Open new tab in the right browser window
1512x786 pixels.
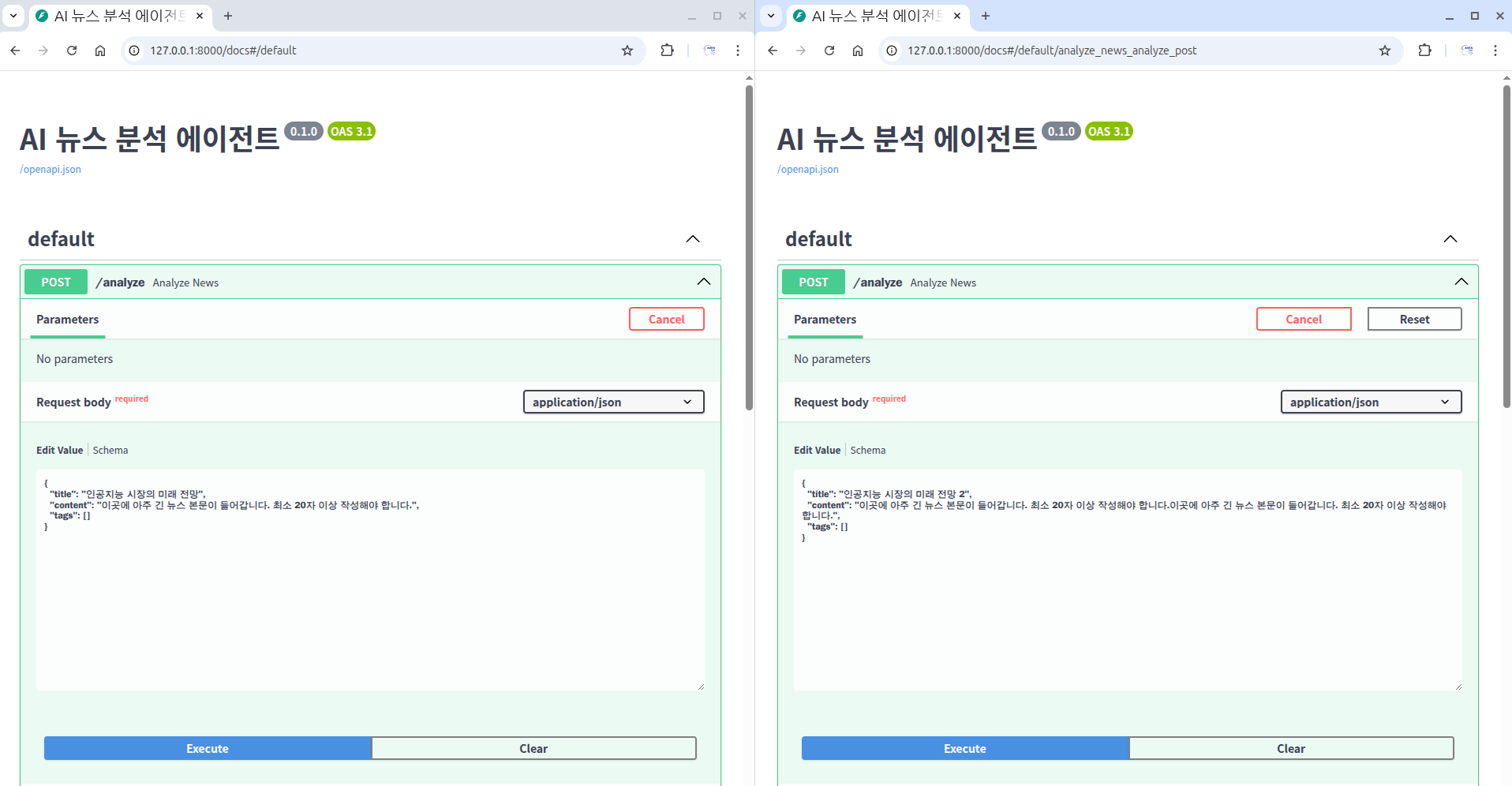click(985, 16)
